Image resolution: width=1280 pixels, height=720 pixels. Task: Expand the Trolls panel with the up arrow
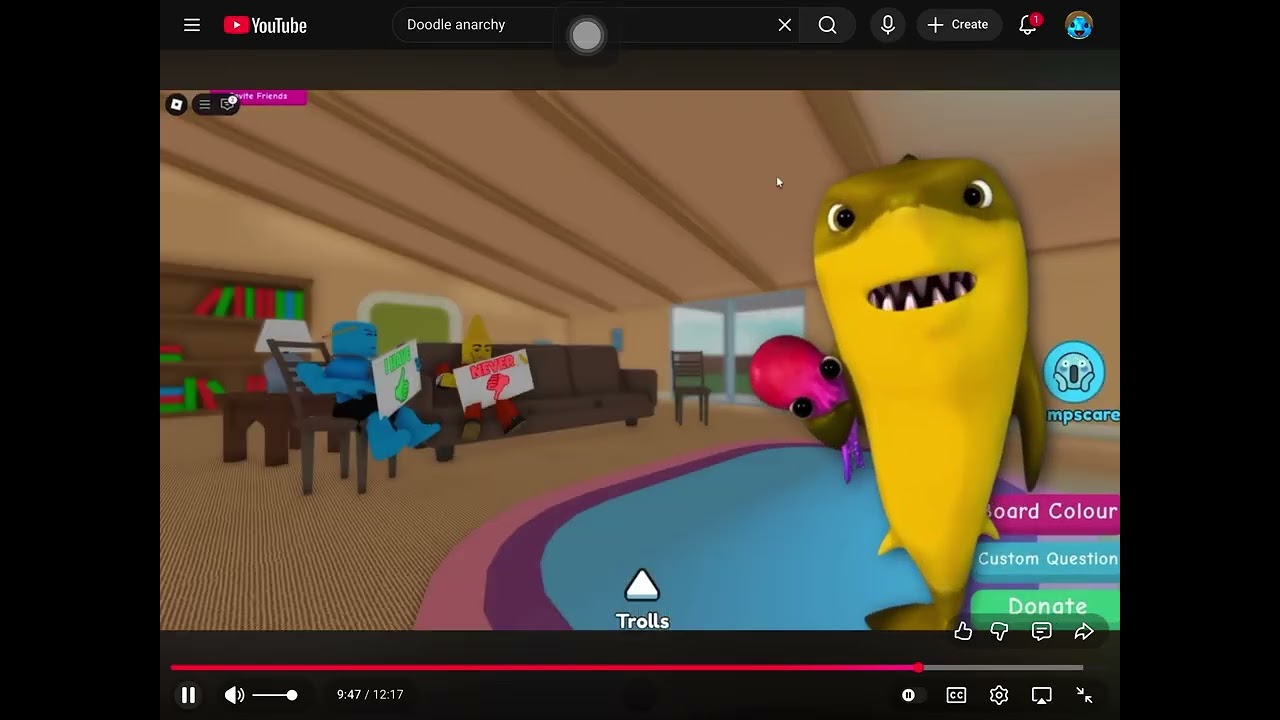click(x=642, y=586)
